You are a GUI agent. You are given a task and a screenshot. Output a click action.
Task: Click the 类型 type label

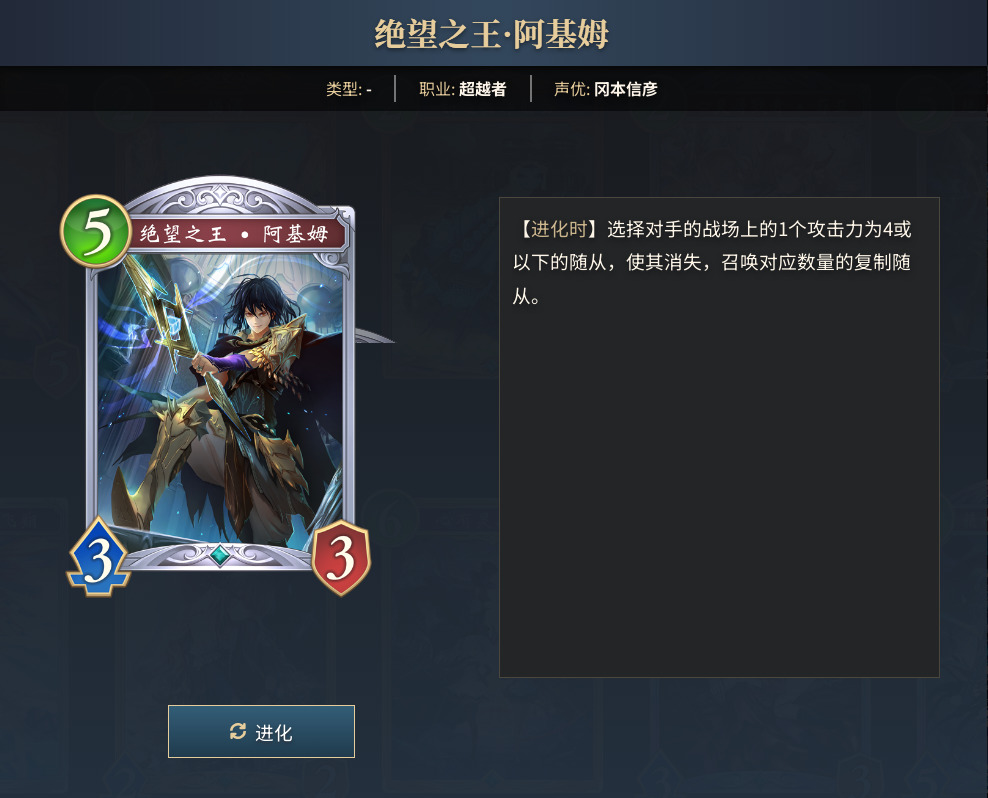pos(343,89)
